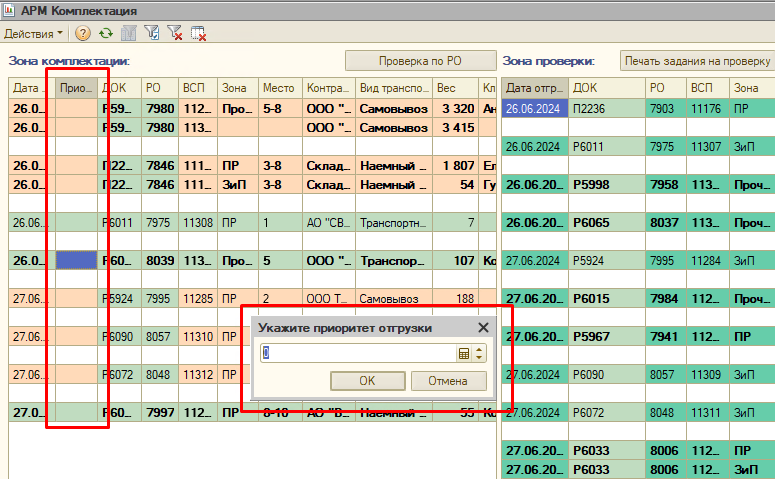Image resolution: width=775 pixels, height=479 pixels.
Task: Click P6072 cell in left table
Action: (x=119, y=375)
